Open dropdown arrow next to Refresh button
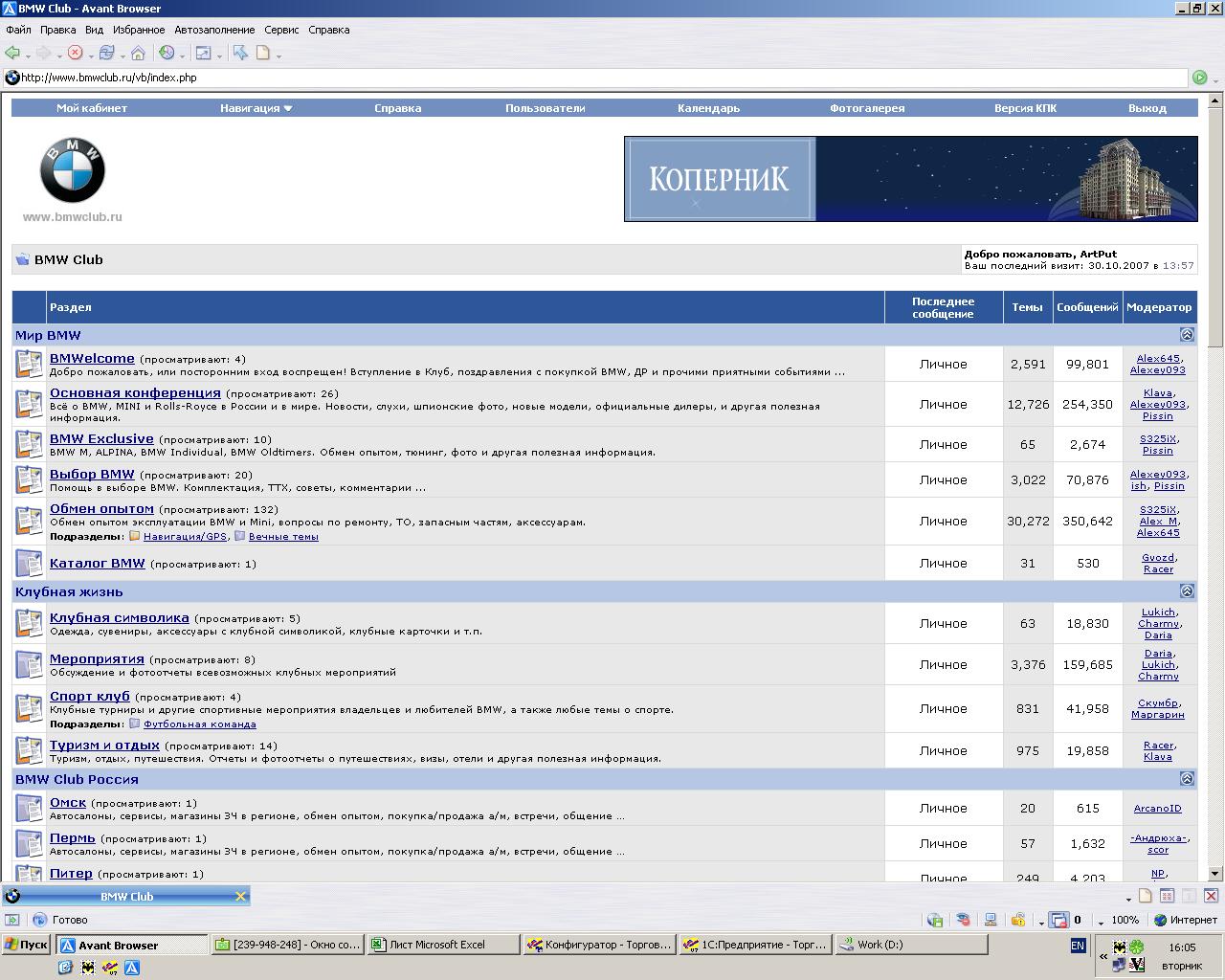 122,56
